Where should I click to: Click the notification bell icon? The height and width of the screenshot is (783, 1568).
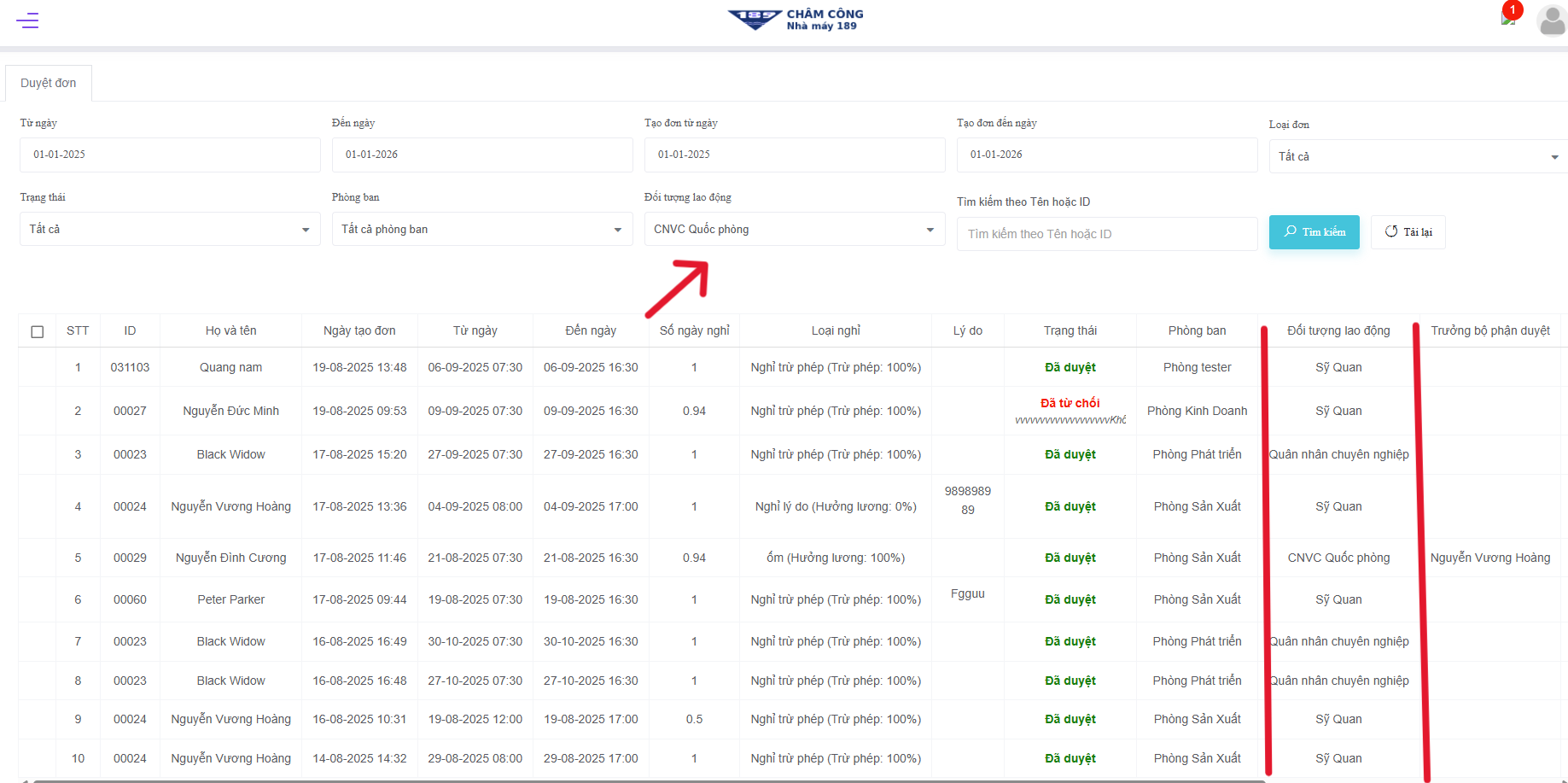(x=1508, y=17)
